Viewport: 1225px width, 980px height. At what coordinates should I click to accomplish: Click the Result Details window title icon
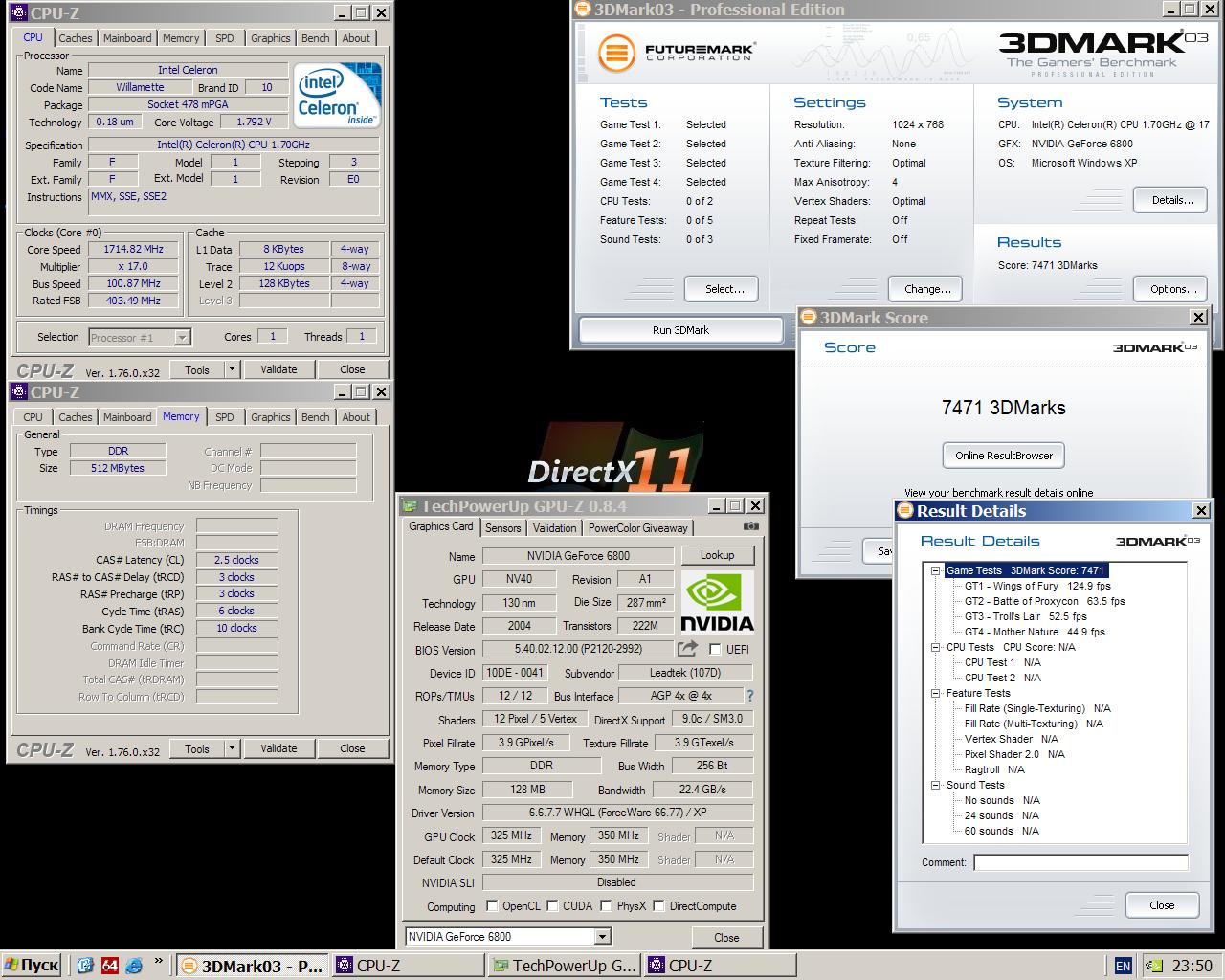[905, 511]
